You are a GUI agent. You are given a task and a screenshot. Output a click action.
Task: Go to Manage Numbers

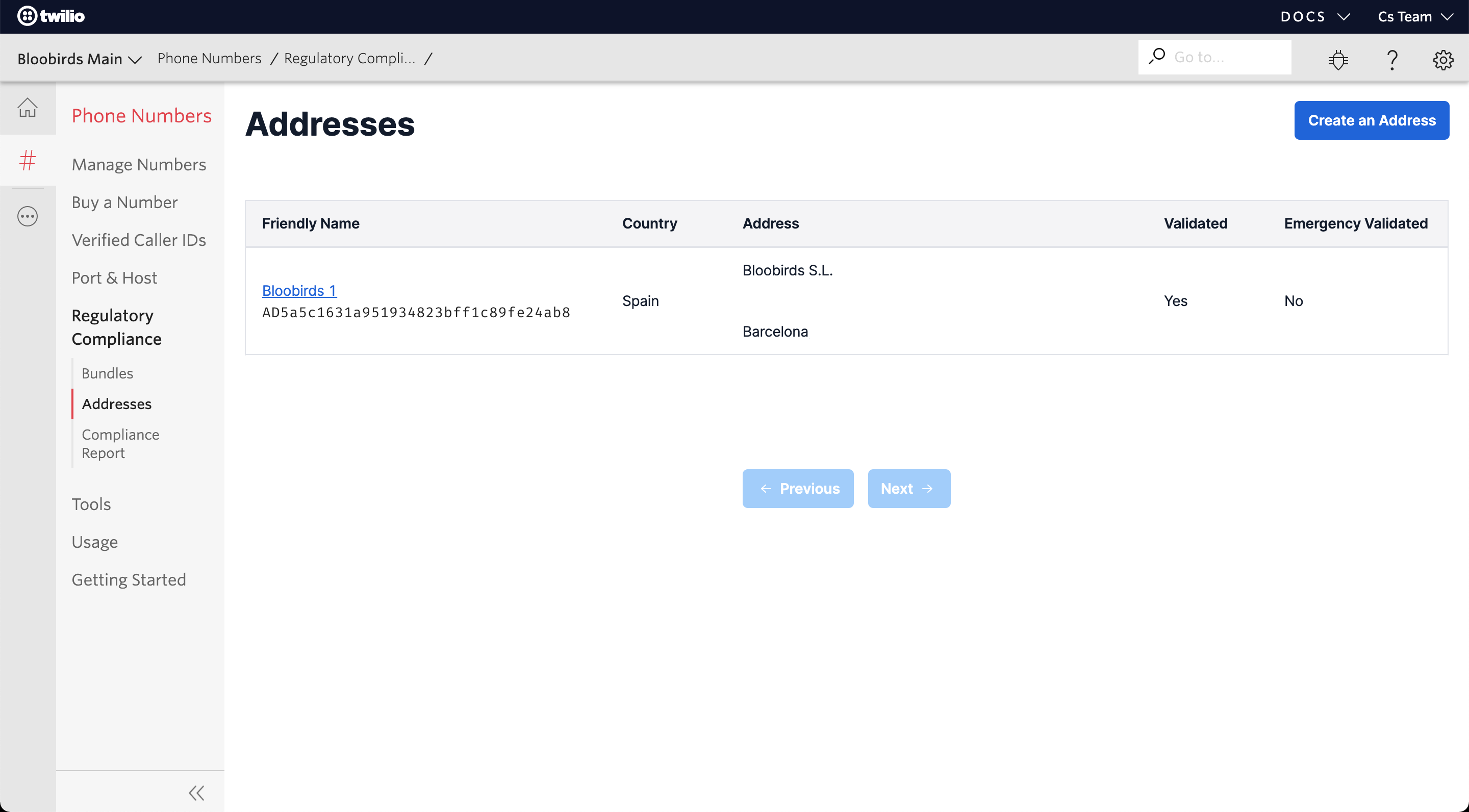(139, 164)
